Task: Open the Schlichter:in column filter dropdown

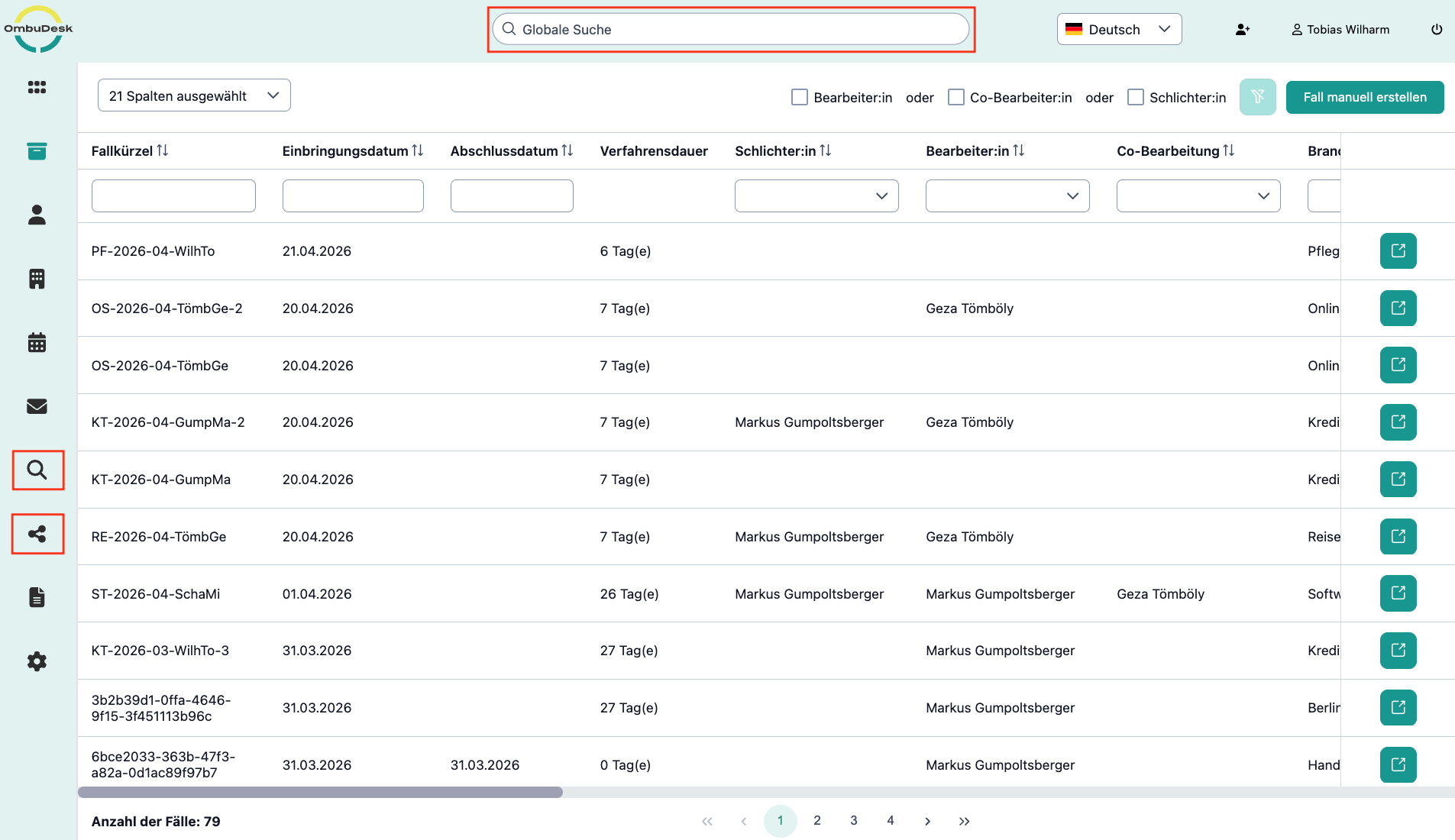Action: point(816,195)
